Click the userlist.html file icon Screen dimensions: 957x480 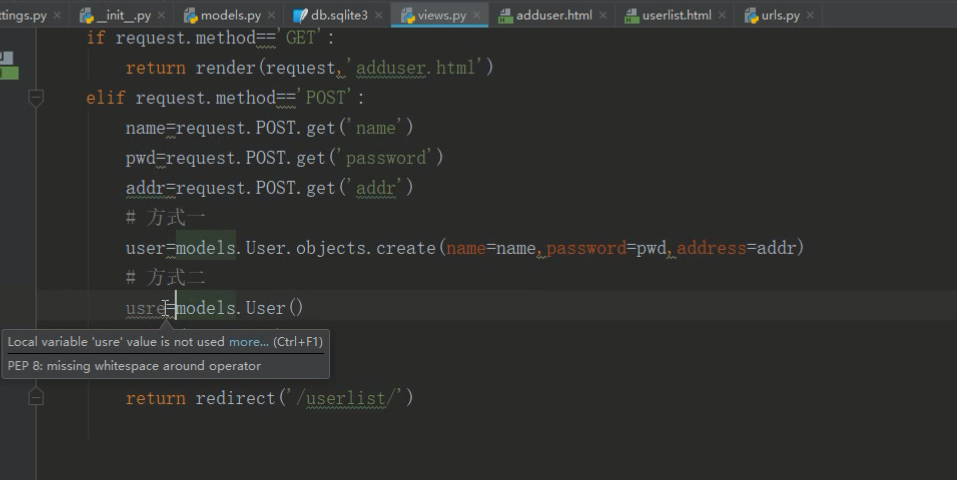(x=632, y=16)
